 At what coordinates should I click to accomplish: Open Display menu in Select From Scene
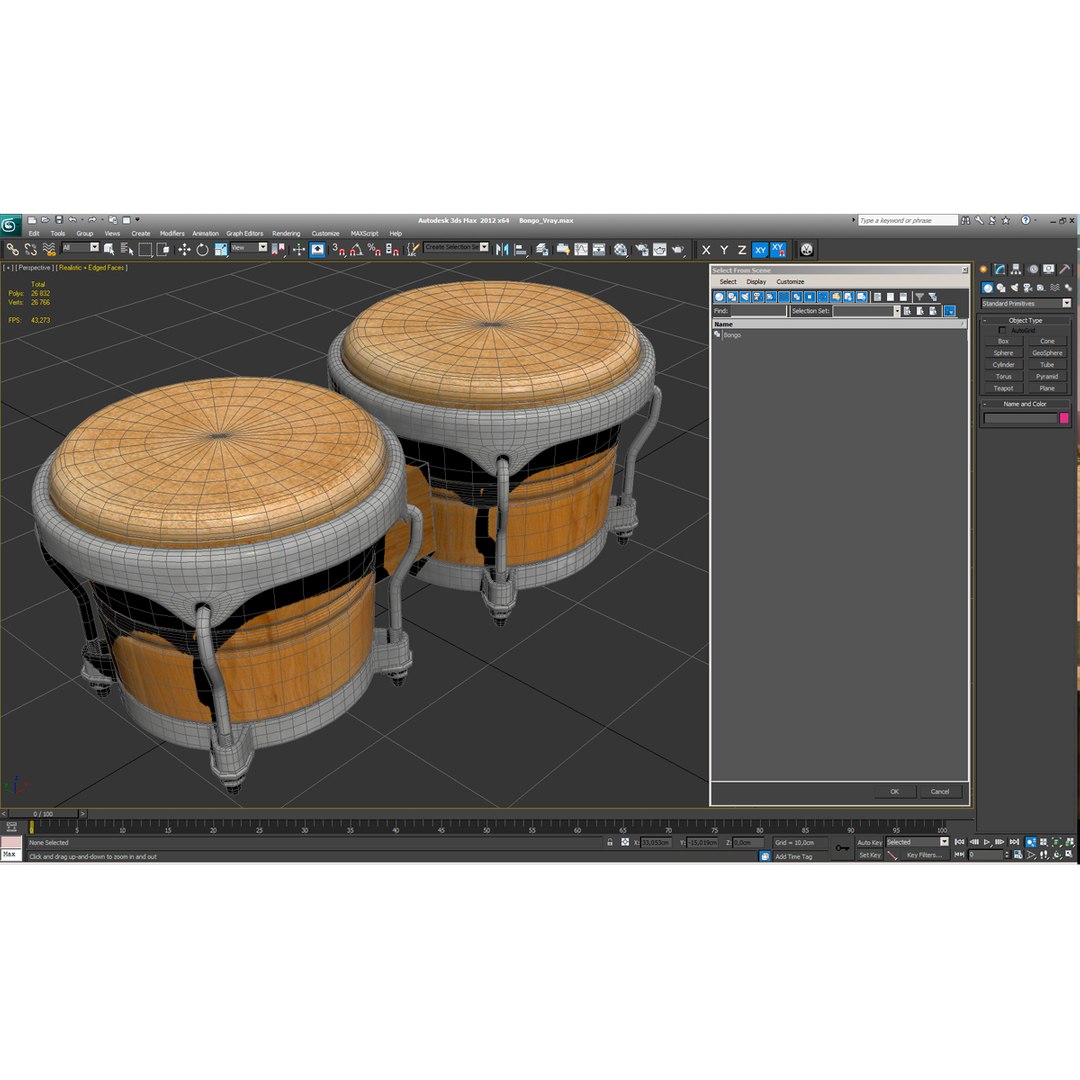pyautogui.click(x=756, y=282)
